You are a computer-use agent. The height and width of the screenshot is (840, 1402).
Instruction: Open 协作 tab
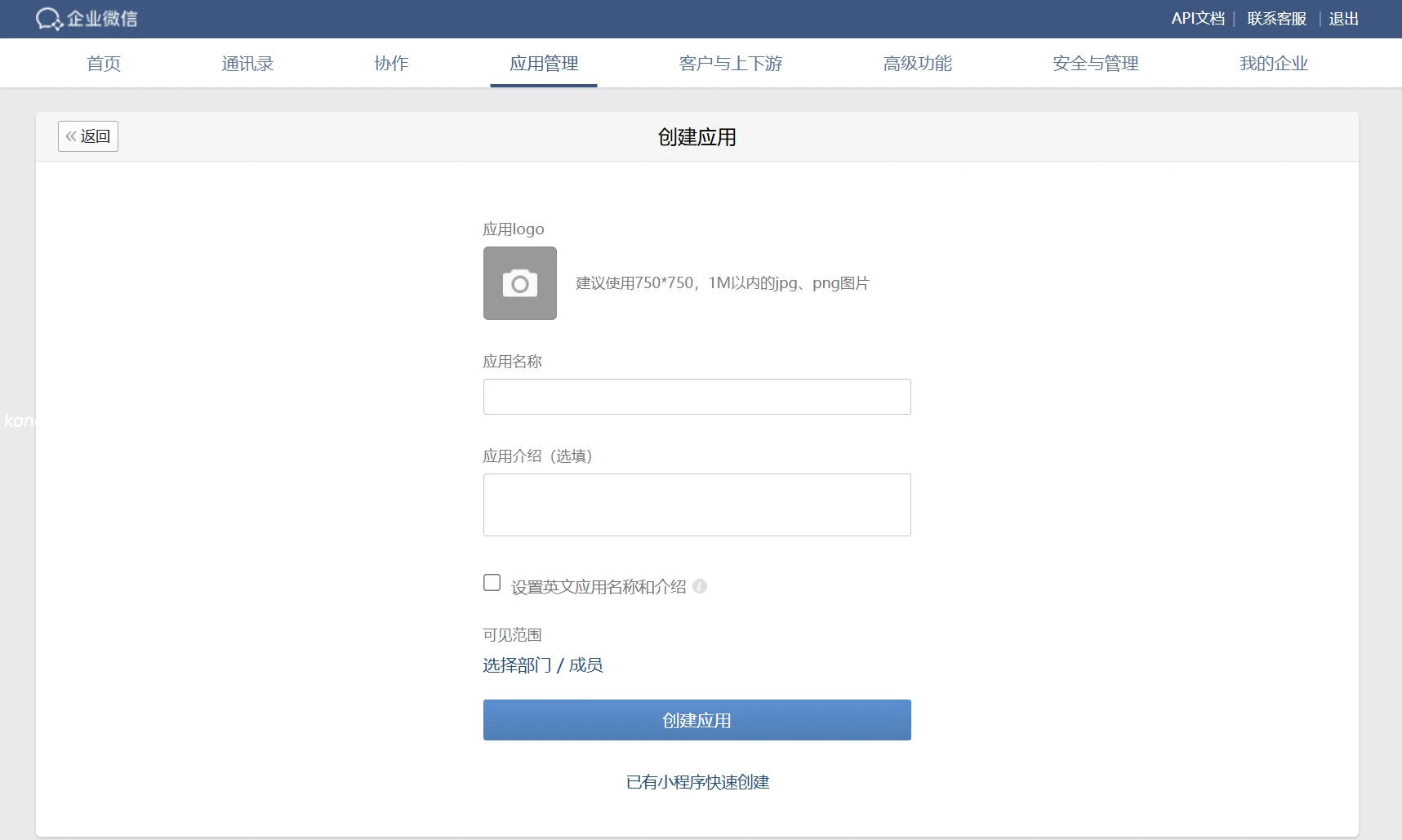(x=391, y=64)
